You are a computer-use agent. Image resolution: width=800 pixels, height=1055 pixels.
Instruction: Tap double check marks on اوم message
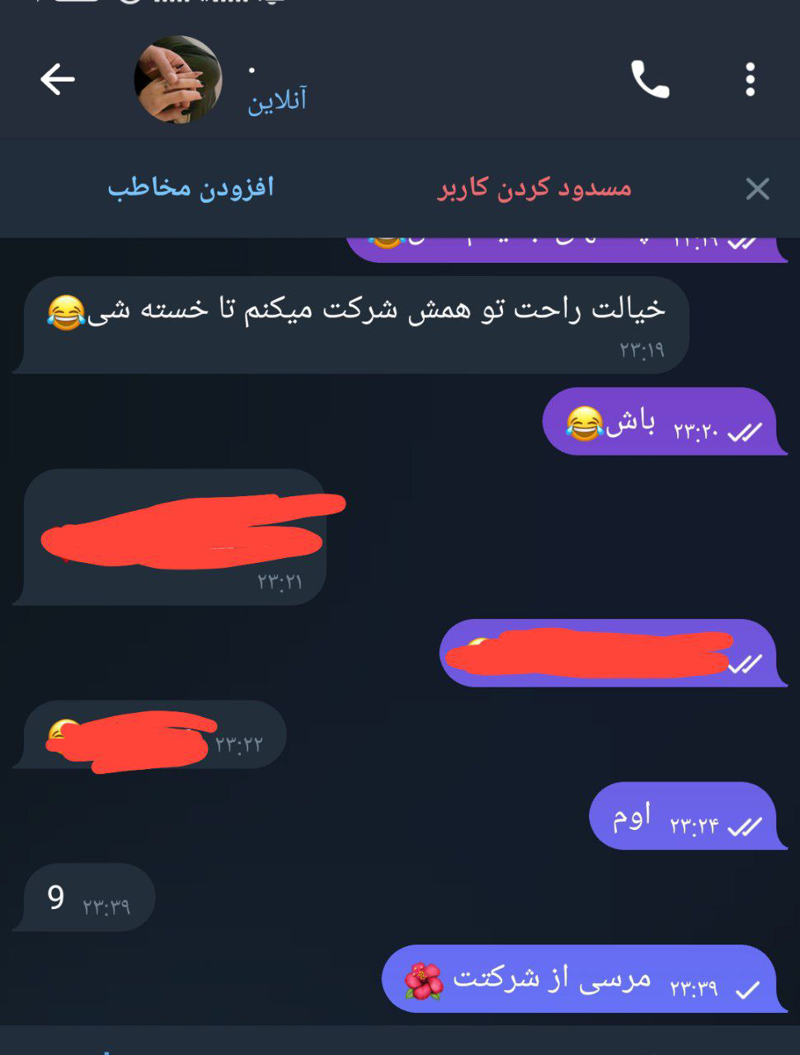pyautogui.click(x=745, y=826)
